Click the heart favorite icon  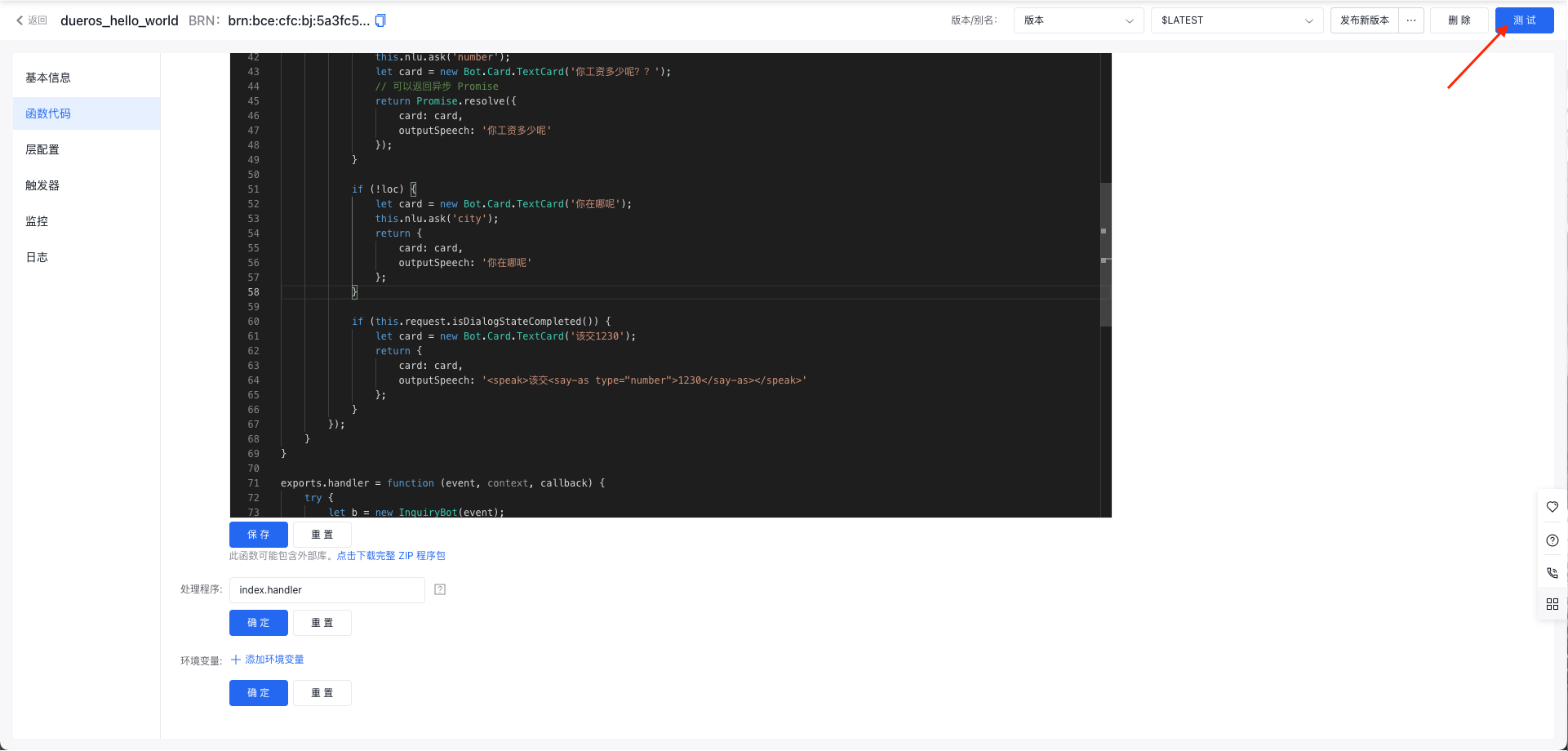1552,507
